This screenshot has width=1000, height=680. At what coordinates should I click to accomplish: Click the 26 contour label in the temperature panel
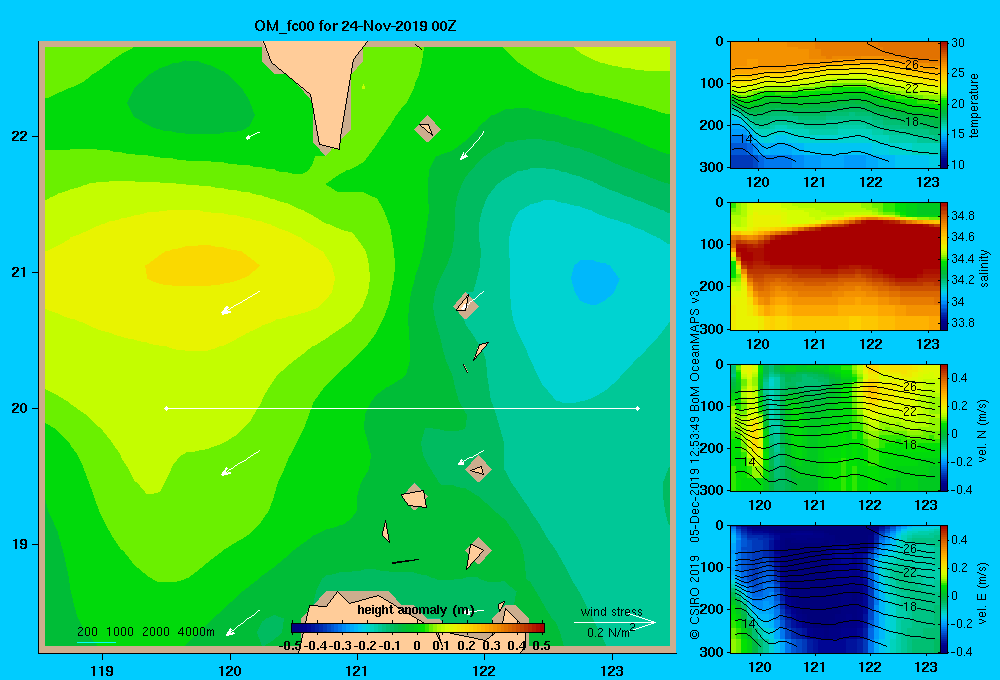pos(911,64)
